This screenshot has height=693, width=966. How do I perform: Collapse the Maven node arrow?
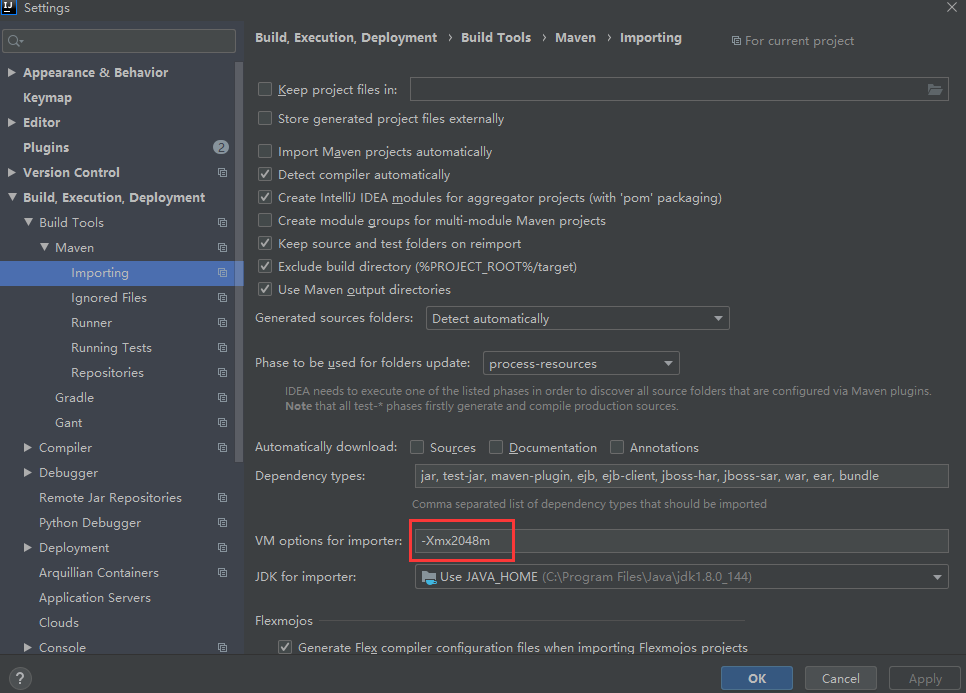[x=44, y=248]
